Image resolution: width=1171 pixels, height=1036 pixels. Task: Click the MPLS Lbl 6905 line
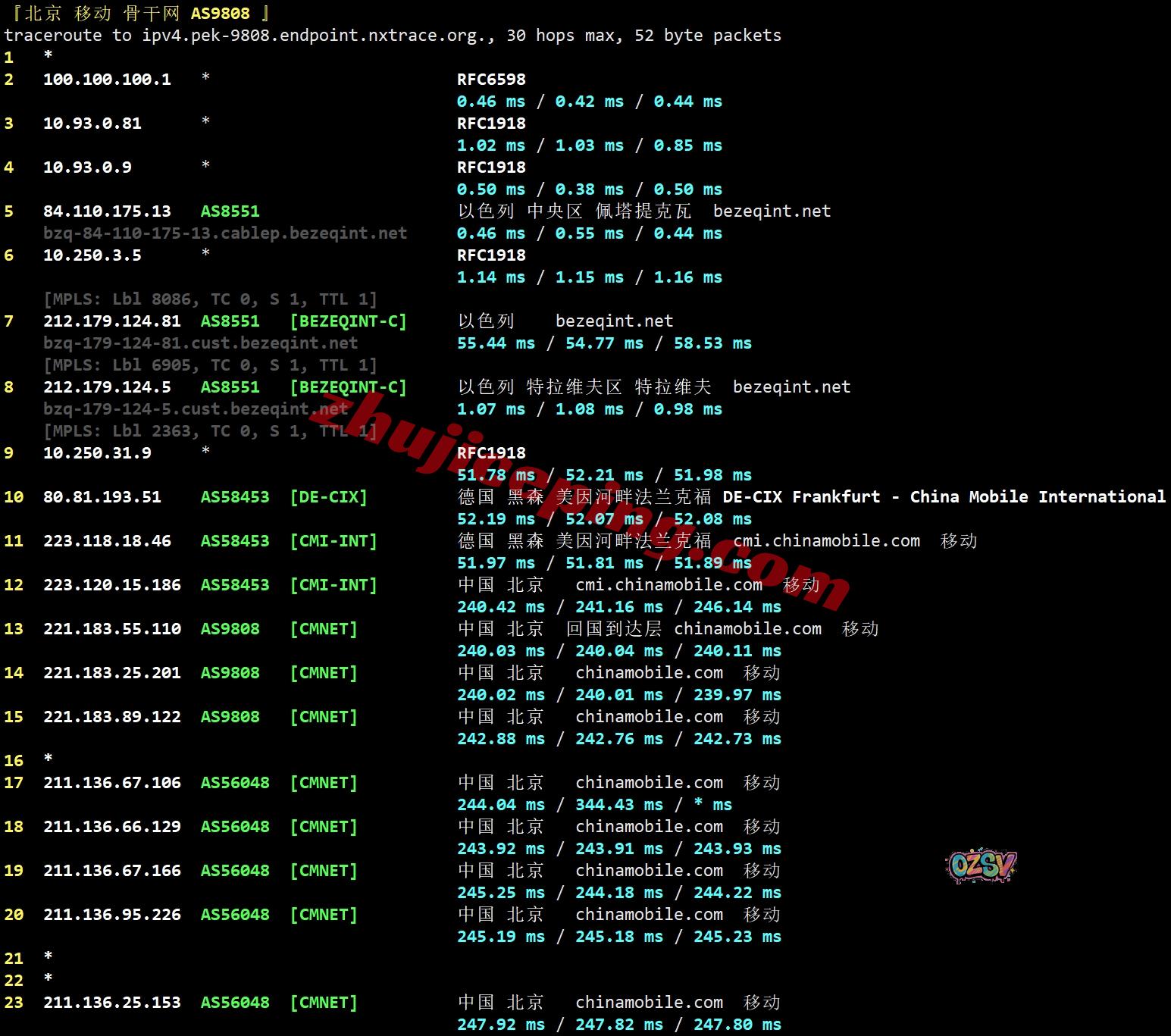coord(210,365)
